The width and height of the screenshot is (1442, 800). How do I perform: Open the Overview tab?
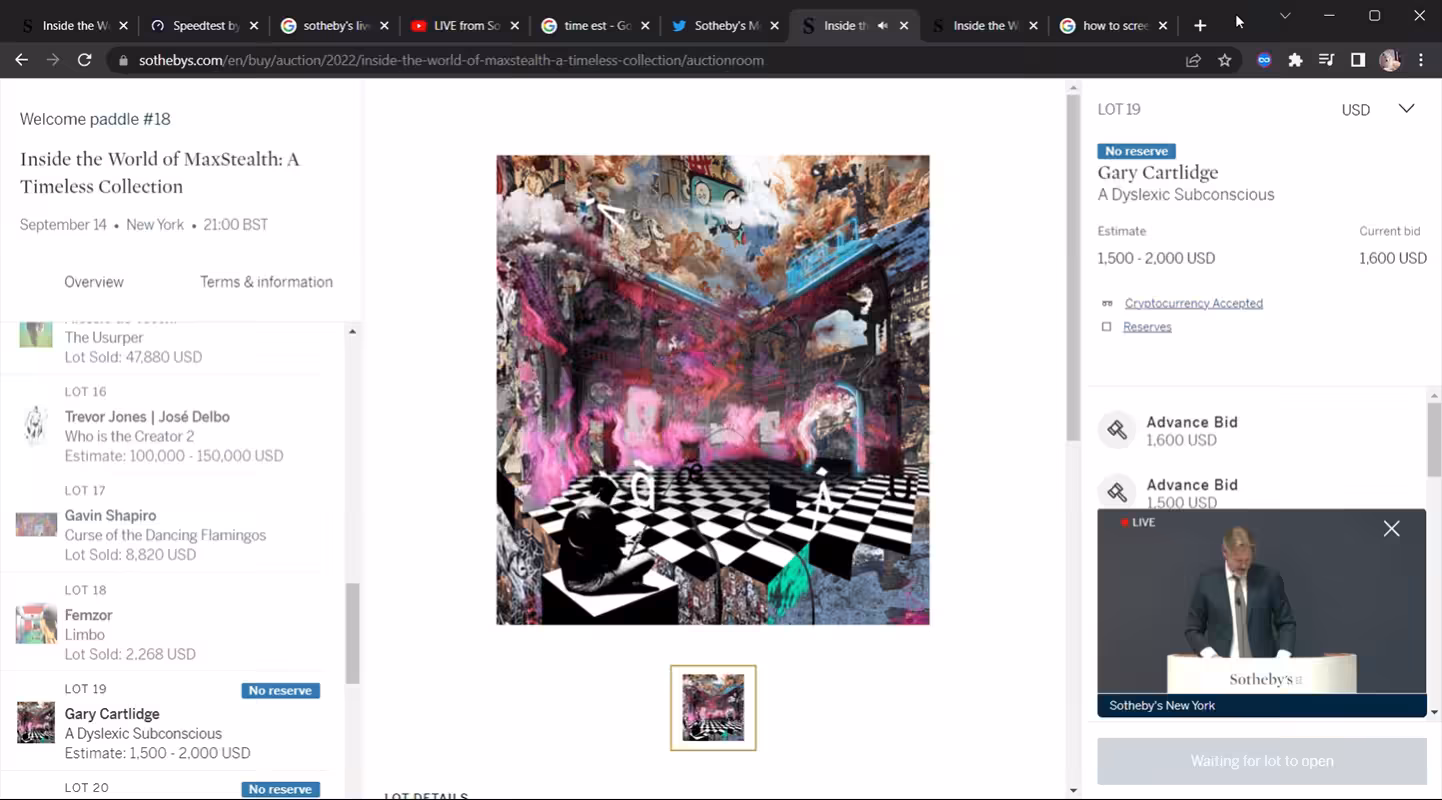coord(94,282)
